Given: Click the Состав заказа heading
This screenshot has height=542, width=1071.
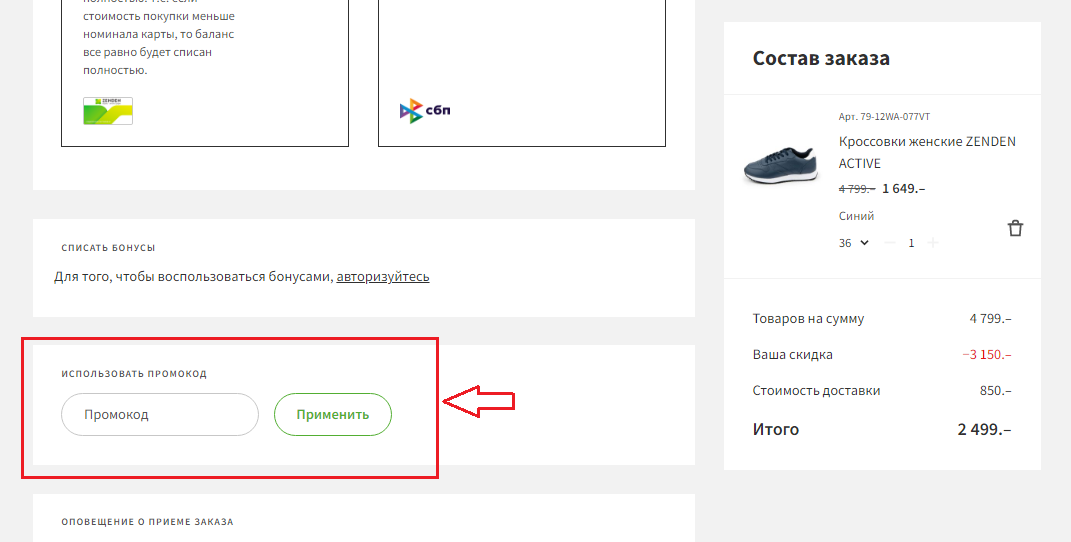Looking at the screenshot, I should coord(821,58).
